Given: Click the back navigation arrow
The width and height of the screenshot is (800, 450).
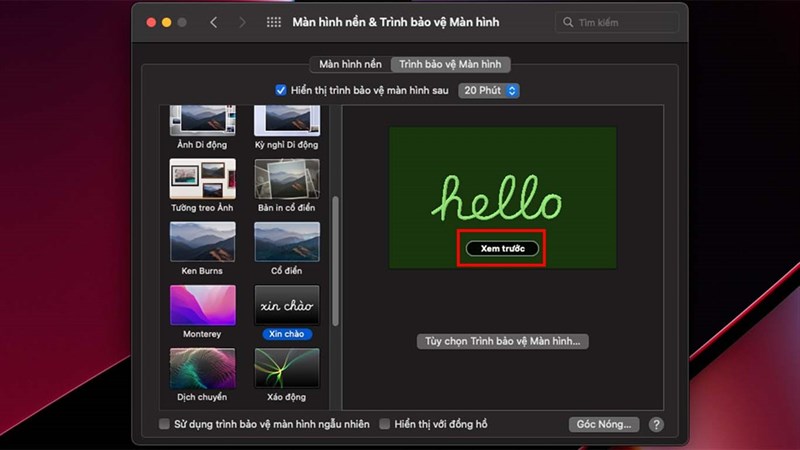Looking at the screenshot, I should pos(213,22).
